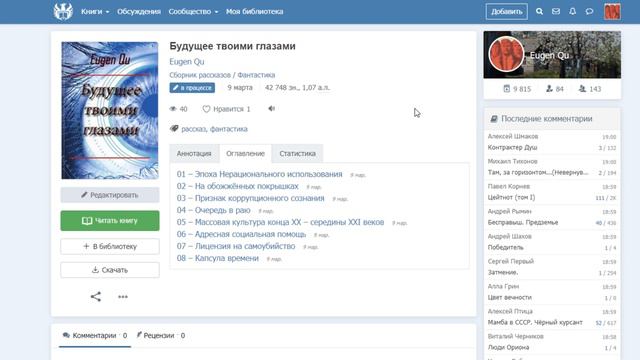Click the views eye counter showing 40
Image resolution: width=640 pixels, height=360 pixels.
click(178, 109)
